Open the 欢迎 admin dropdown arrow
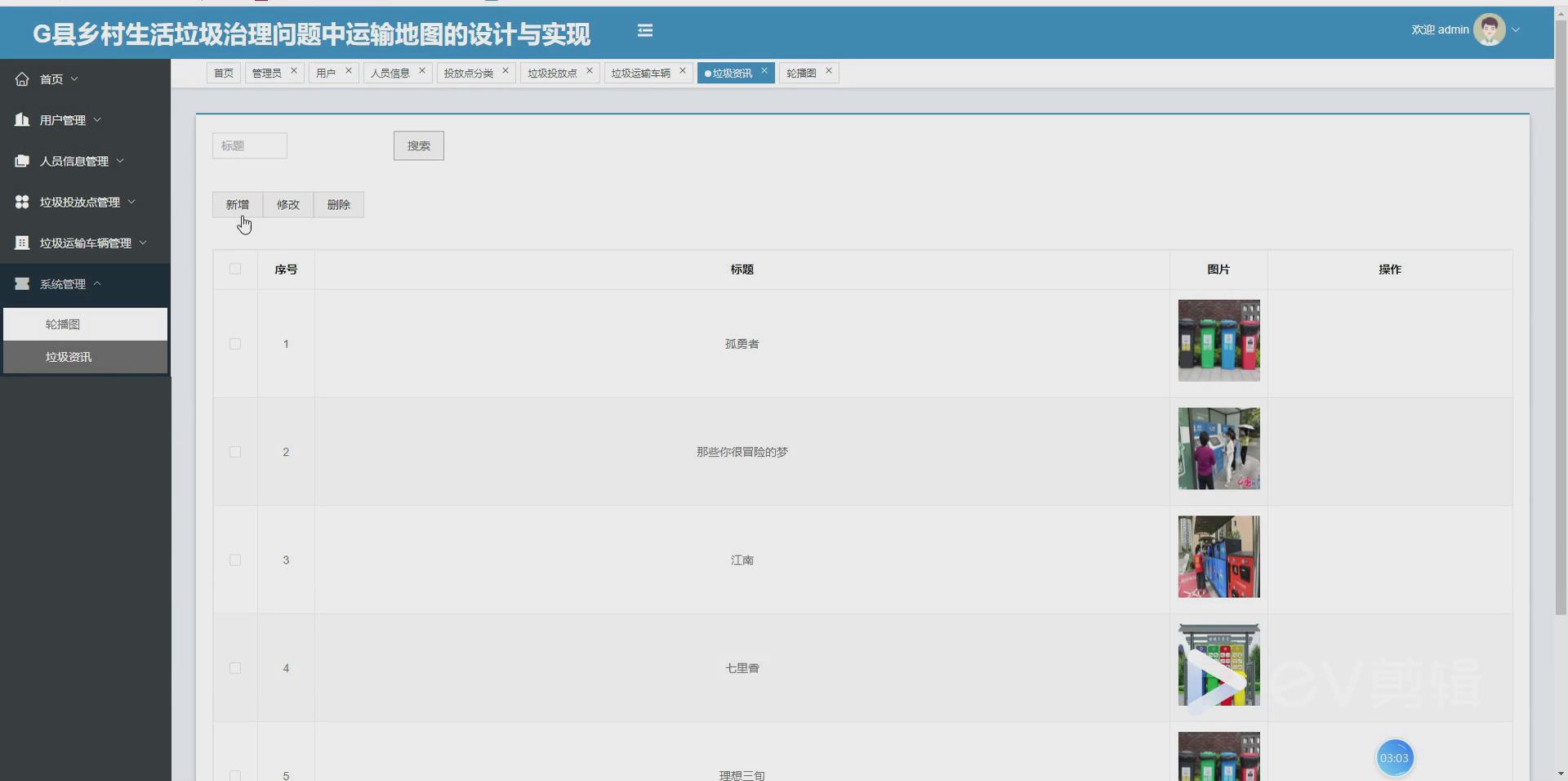Viewport: 1568px width, 781px height. click(1516, 29)
